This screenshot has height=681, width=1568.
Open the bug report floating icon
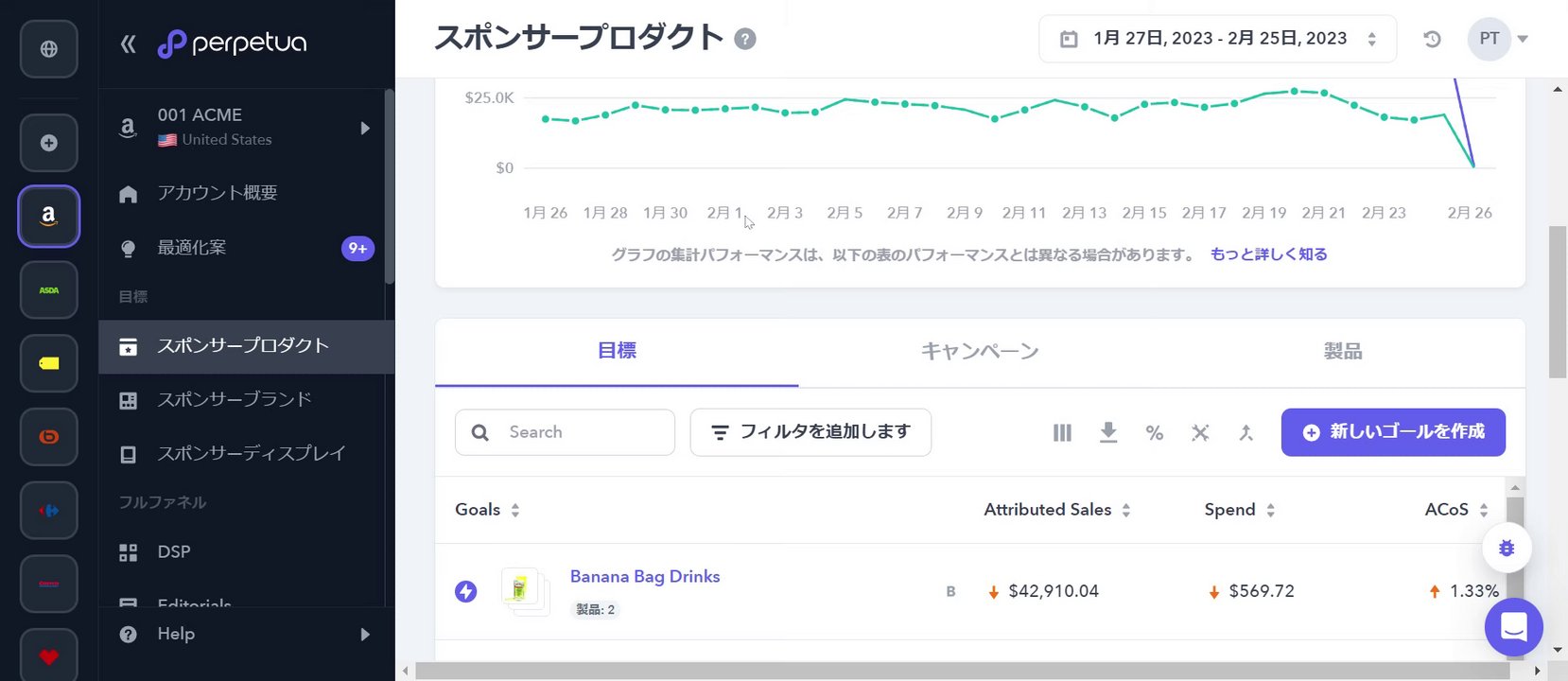click(x=1507, y=549)
